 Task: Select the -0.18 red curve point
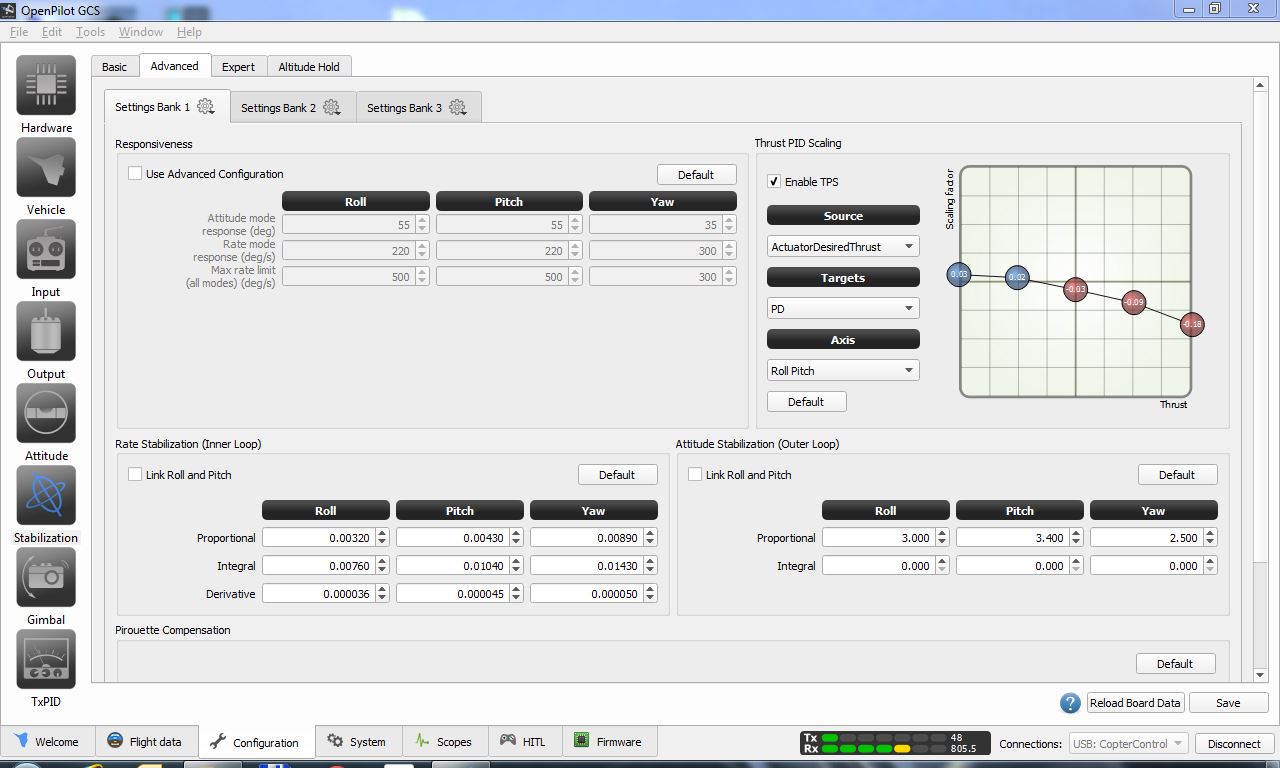click(x=1192, y=324)
